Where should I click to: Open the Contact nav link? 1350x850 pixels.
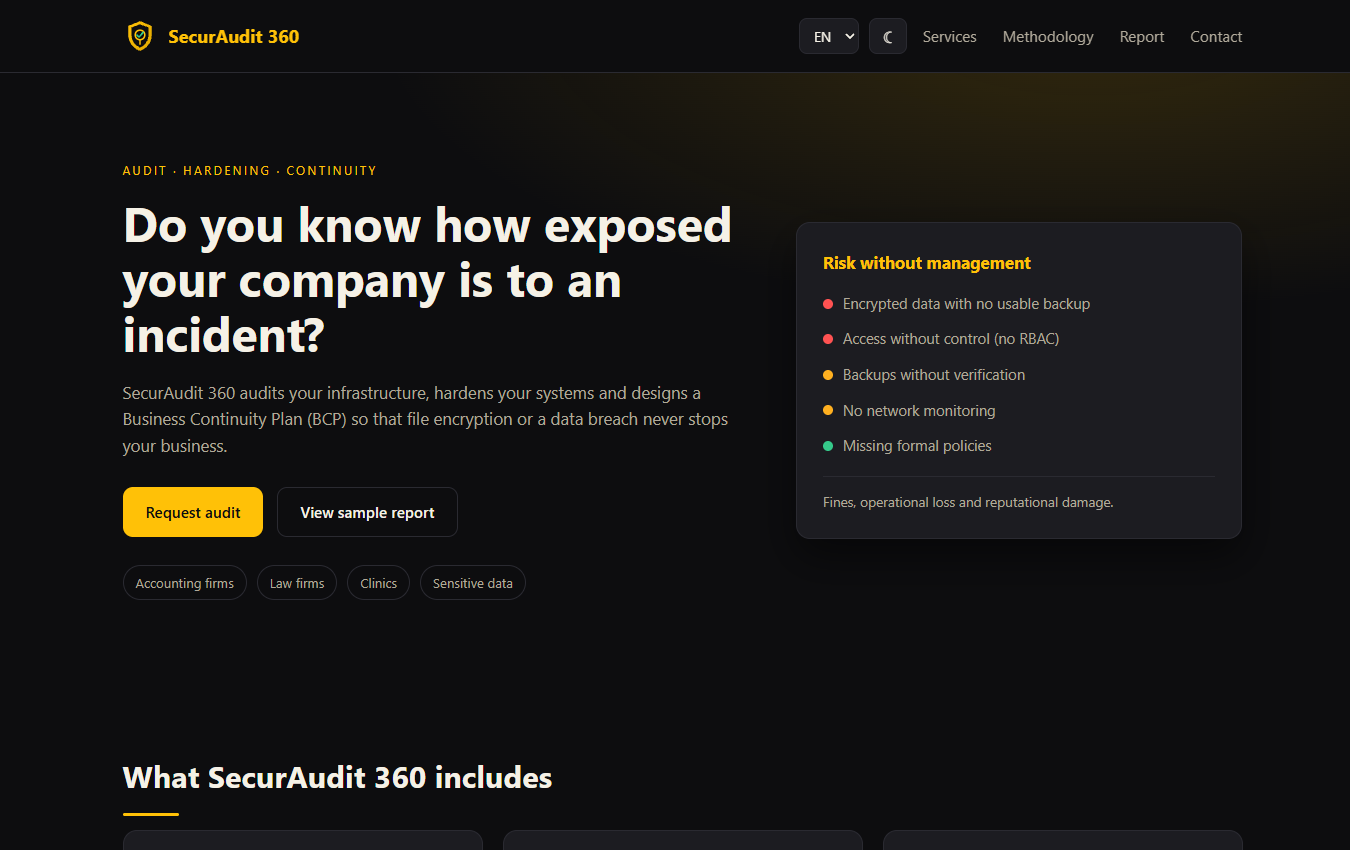[x=1216, y=37]
